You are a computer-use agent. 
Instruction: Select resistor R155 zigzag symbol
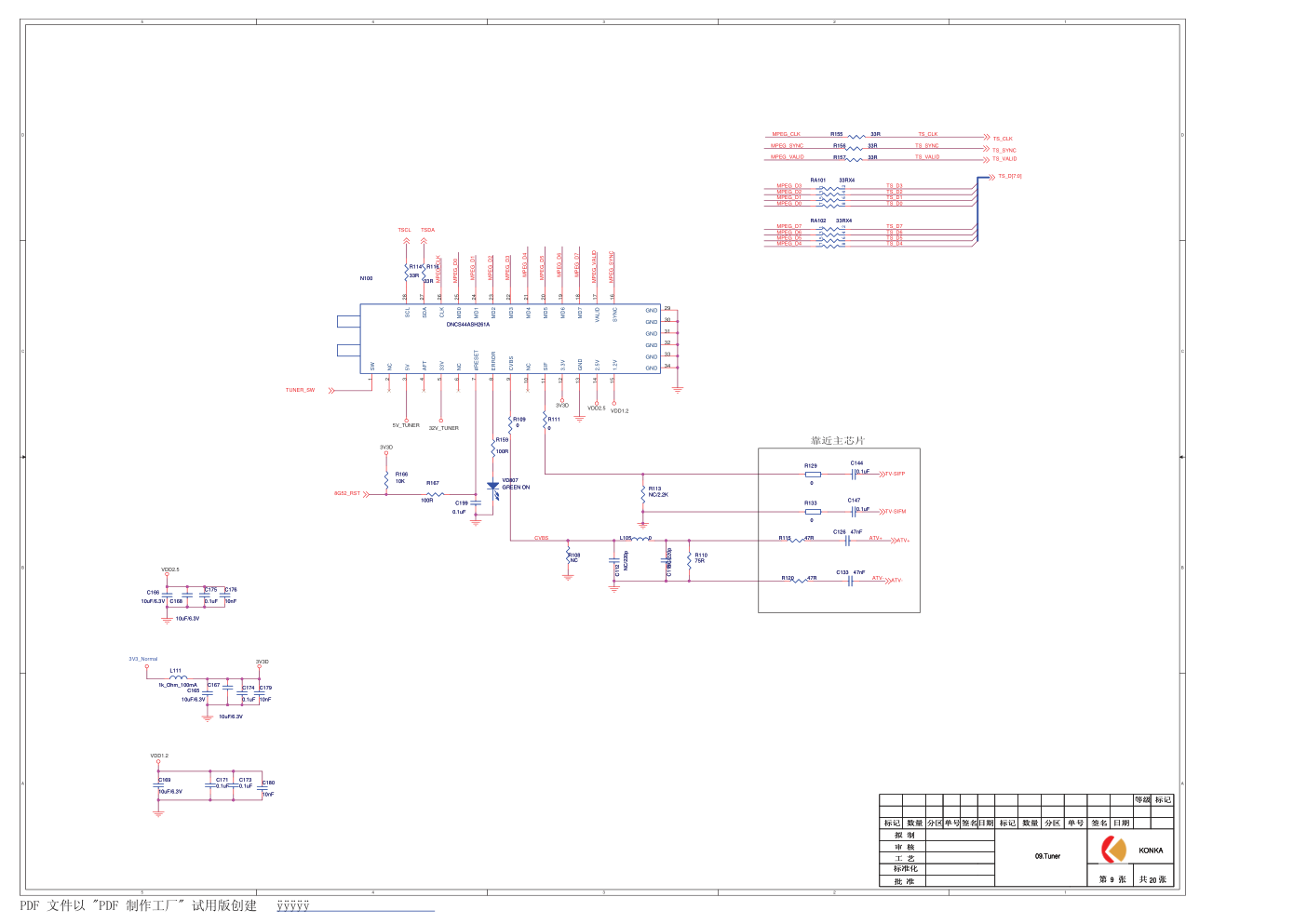coord(857,138)
